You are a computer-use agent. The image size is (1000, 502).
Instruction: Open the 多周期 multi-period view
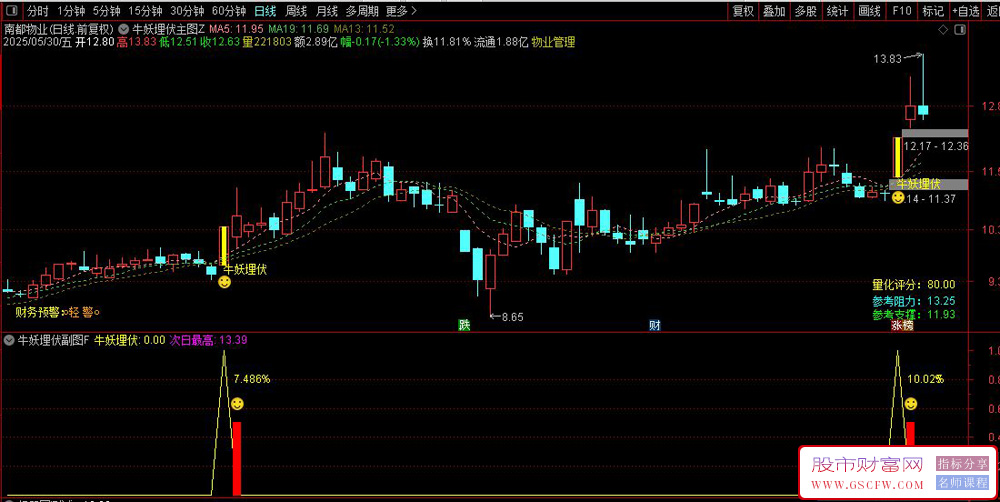362,11
